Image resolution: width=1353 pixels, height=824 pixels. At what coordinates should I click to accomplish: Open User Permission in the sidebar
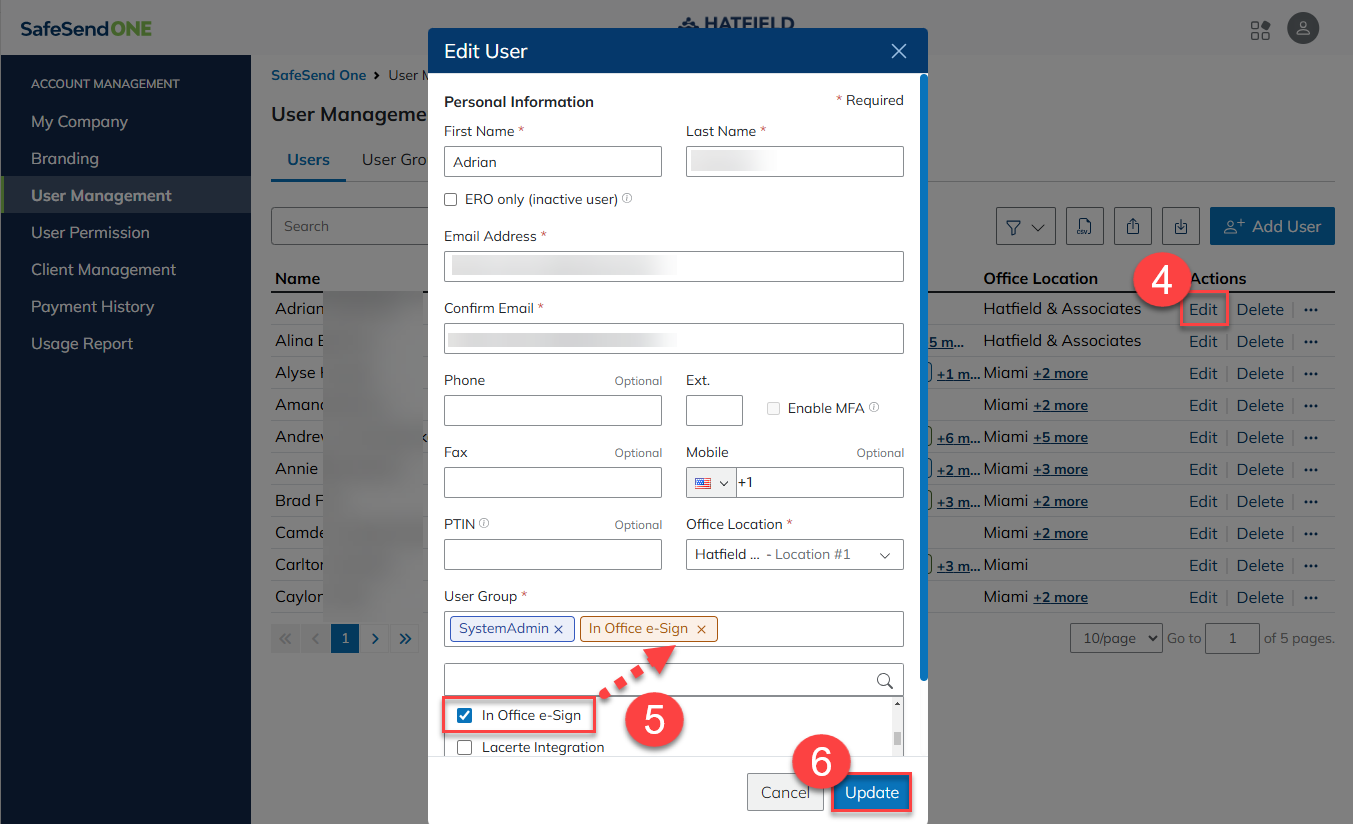(x=90, y=233)
